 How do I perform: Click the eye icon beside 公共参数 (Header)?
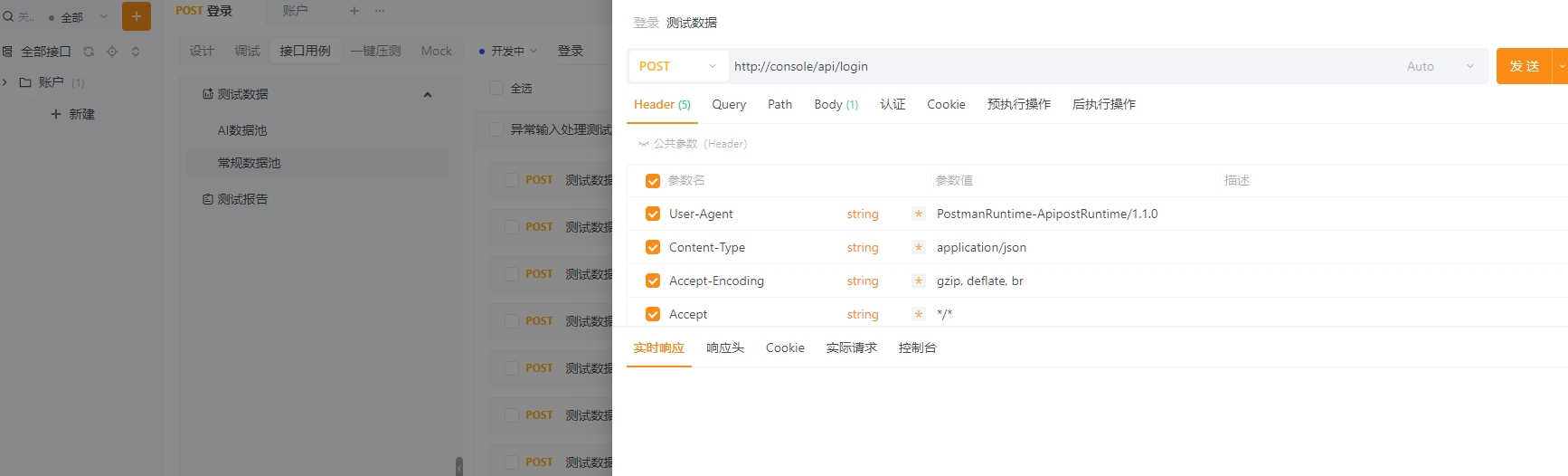click(x=644, y=144)
